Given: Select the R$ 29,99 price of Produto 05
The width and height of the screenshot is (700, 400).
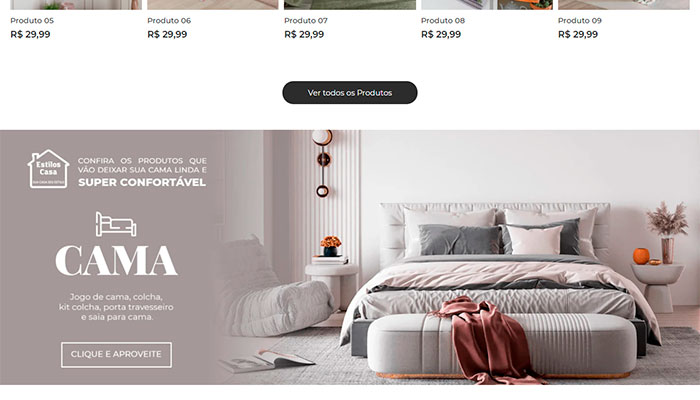Looking at the screenshot, I should click(x=30, y=34).
